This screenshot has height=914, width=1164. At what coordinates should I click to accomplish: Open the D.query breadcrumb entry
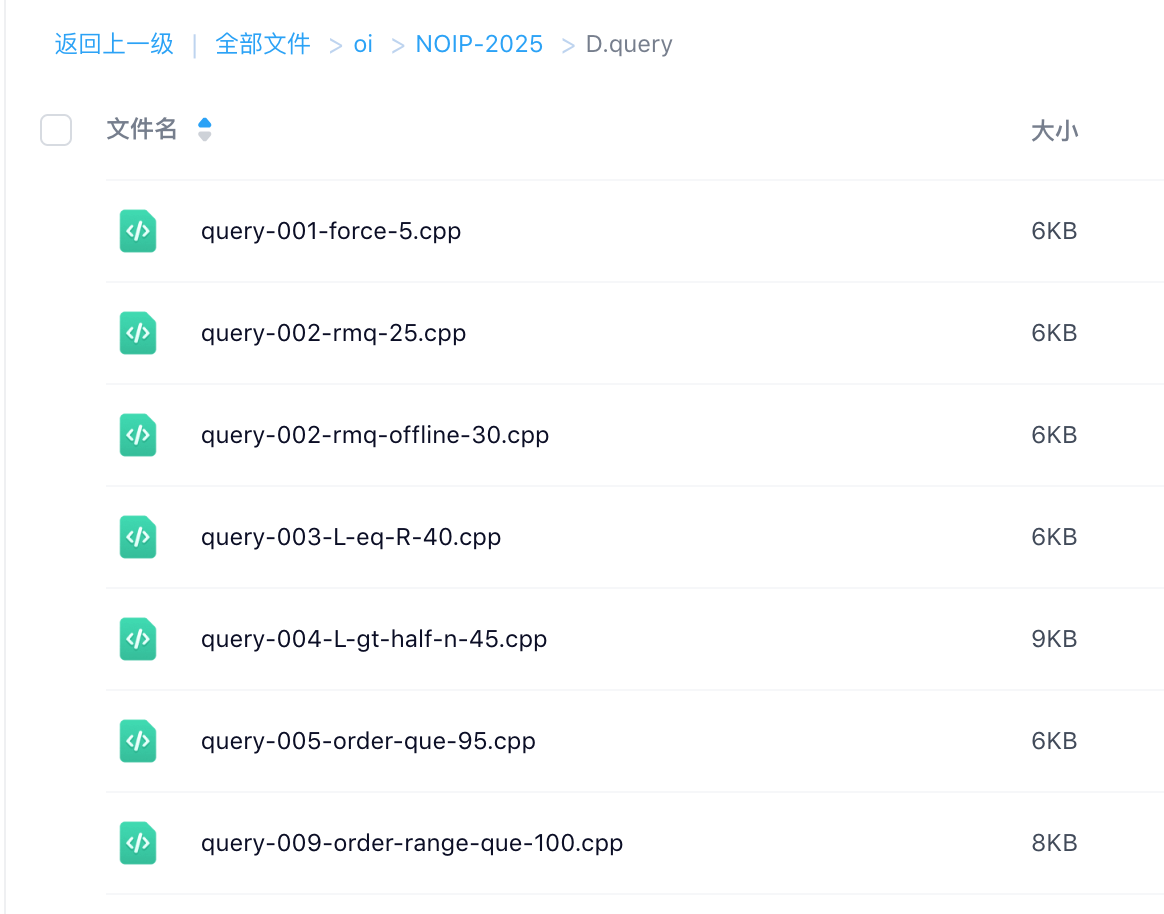coord(629,44)
